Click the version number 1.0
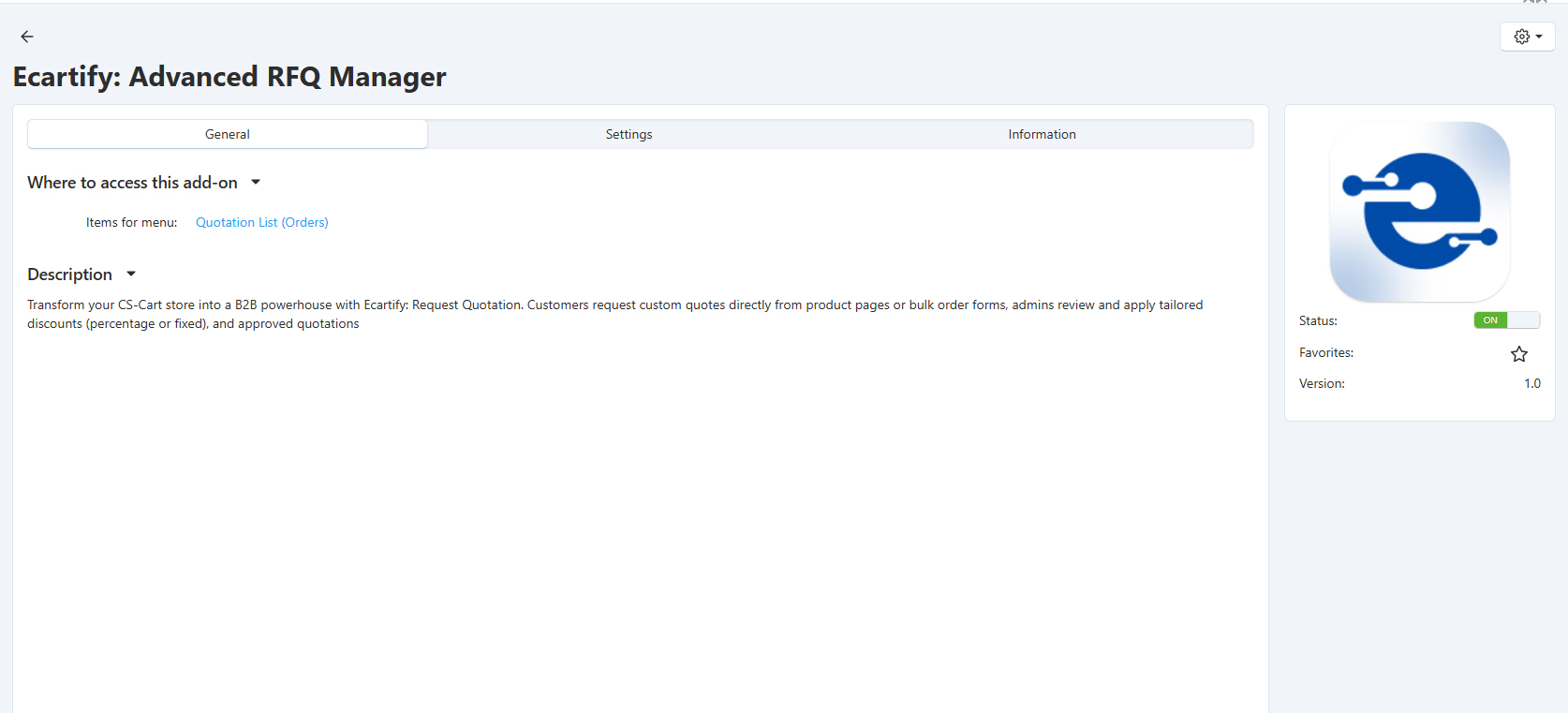 click(x=1531, y=383)
